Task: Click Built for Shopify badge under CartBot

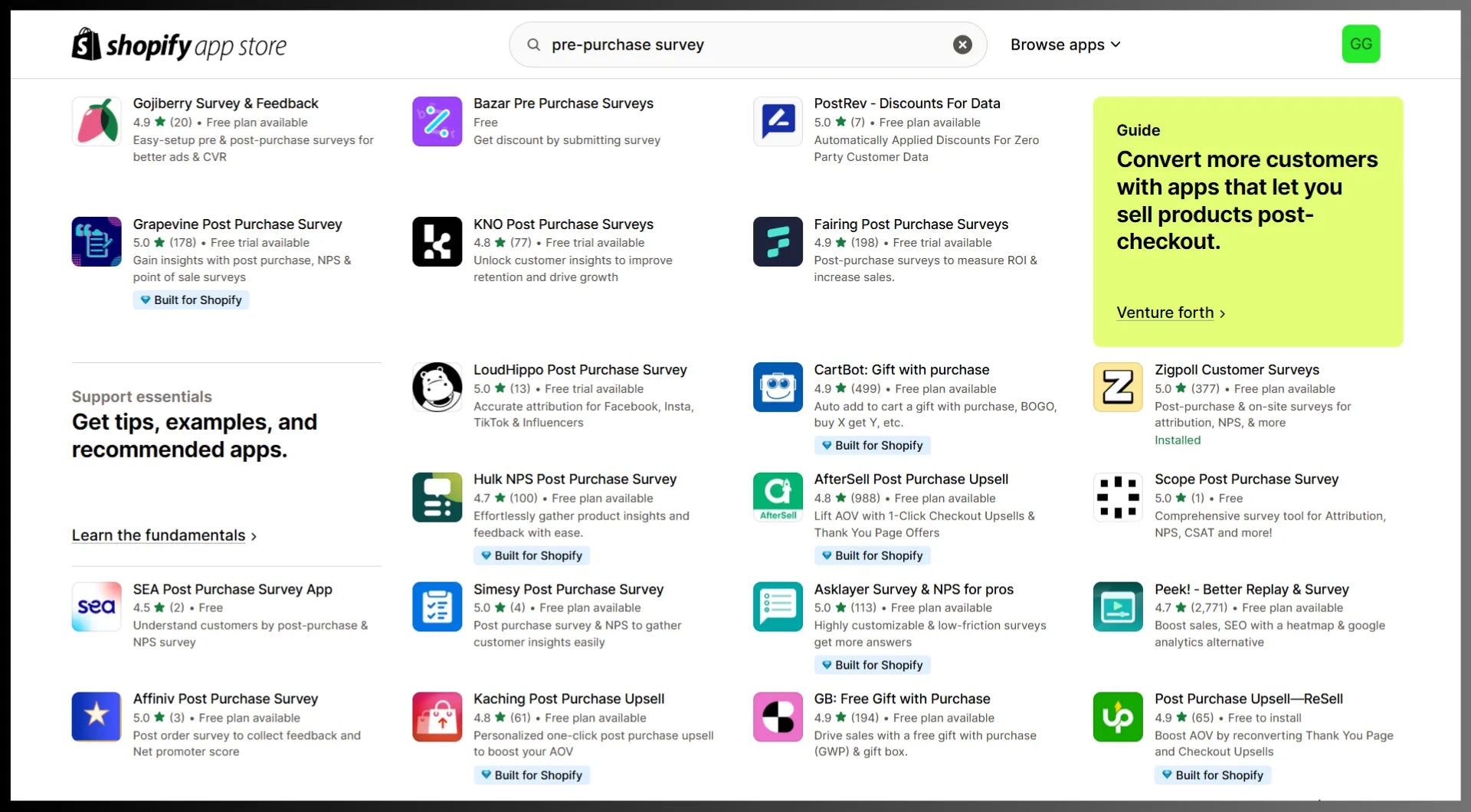Action: [872, 446]
